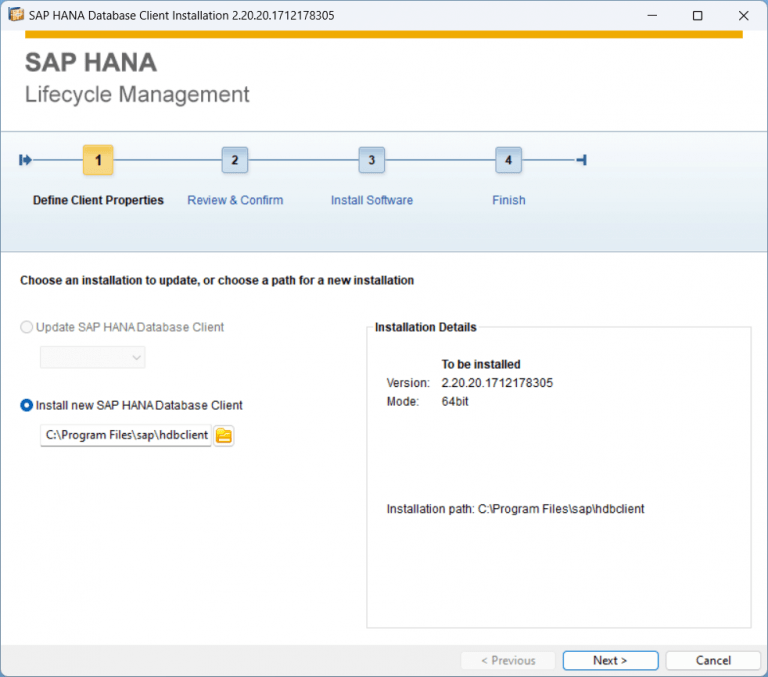The height and width of the screenshot is (677, 768).
Task: Click the step 2 number box
Action: [x=234, y=160]
